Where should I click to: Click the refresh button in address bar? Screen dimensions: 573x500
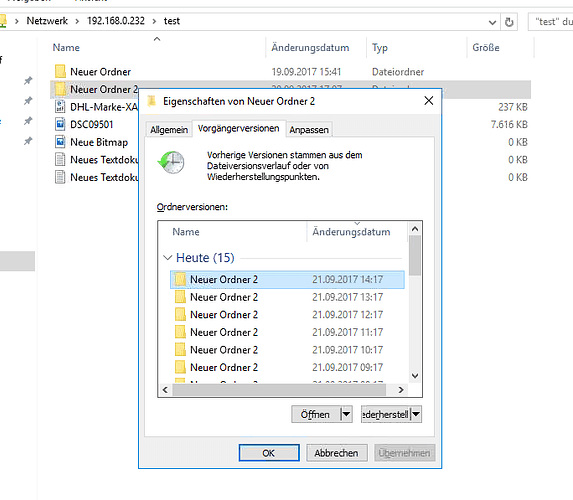[x=509, y=22]
